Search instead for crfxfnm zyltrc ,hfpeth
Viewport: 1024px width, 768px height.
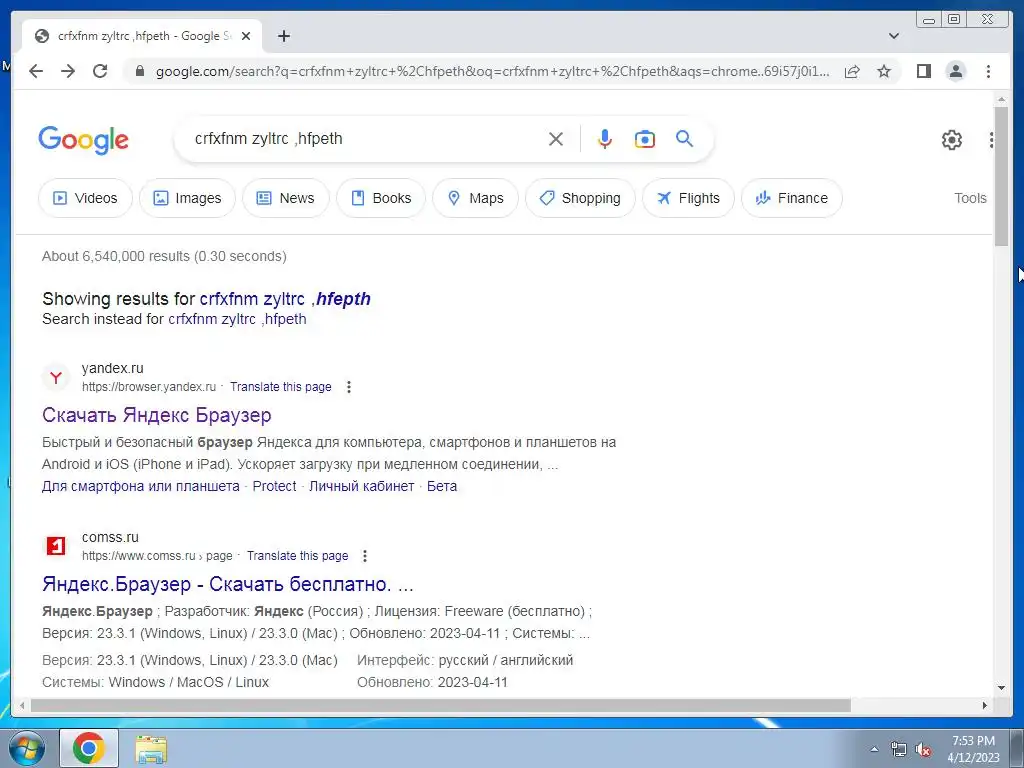pos(237,319)
